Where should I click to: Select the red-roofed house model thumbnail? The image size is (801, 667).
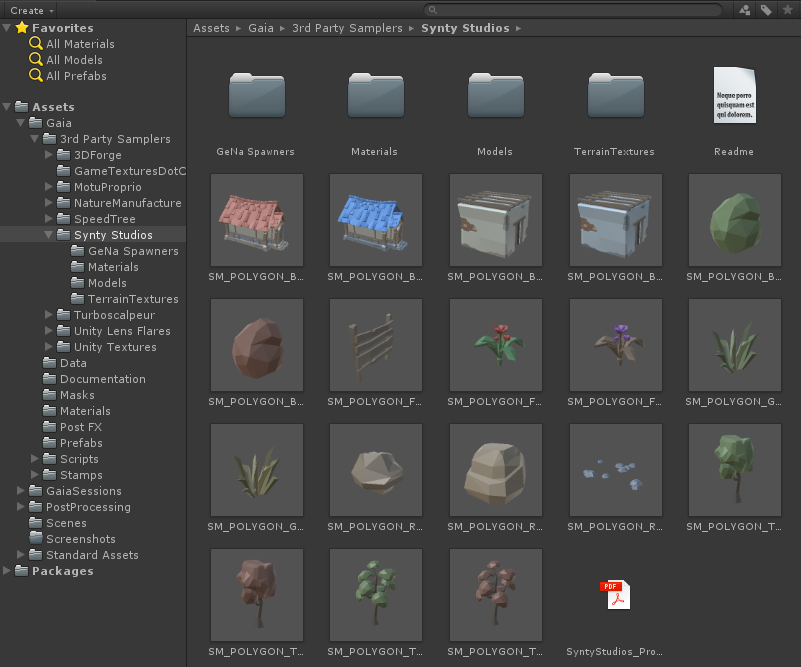click(x=256, y=220)
